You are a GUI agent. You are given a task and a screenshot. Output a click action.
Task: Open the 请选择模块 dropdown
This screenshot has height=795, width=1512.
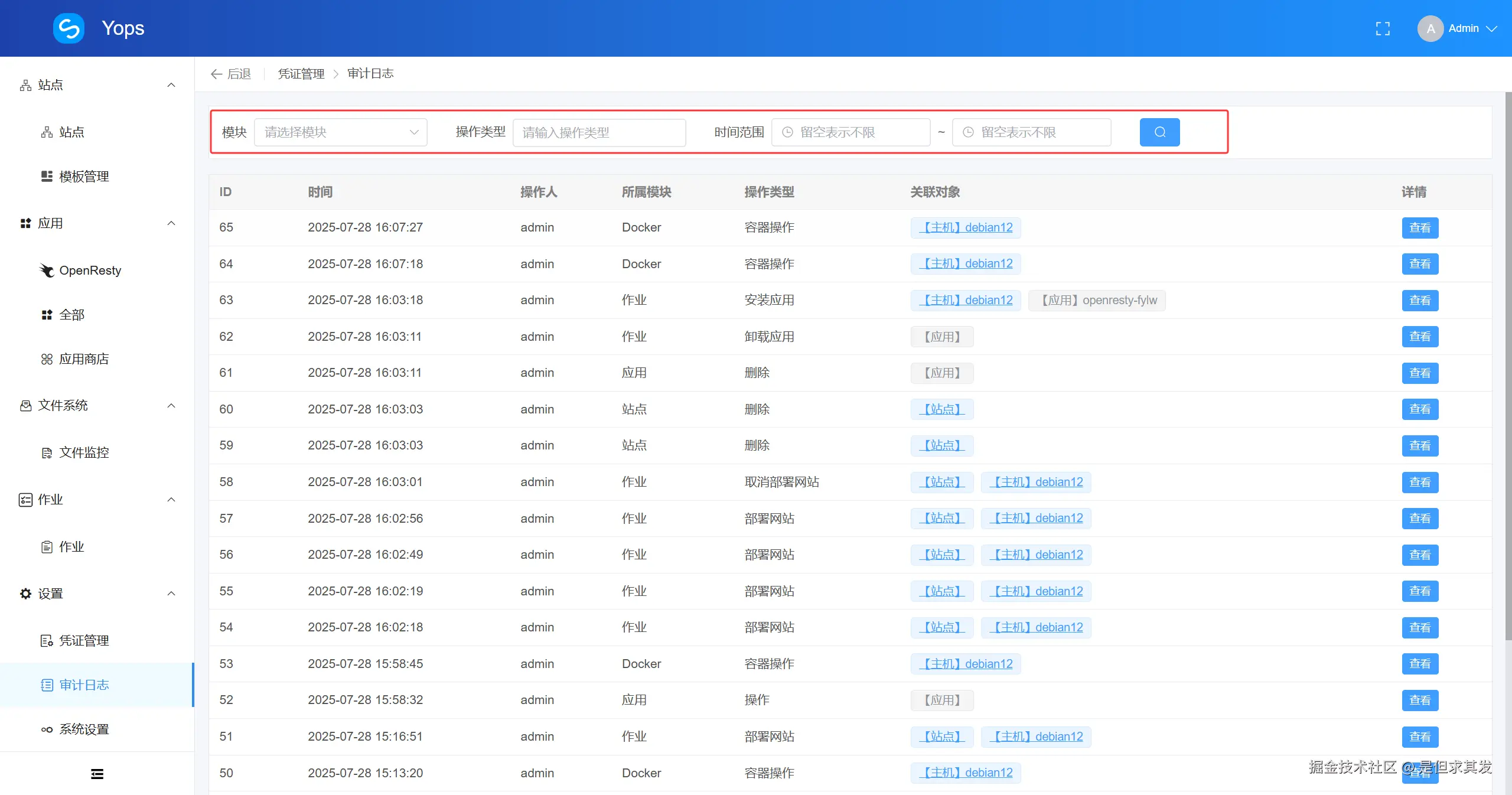[x=340, y=132]
